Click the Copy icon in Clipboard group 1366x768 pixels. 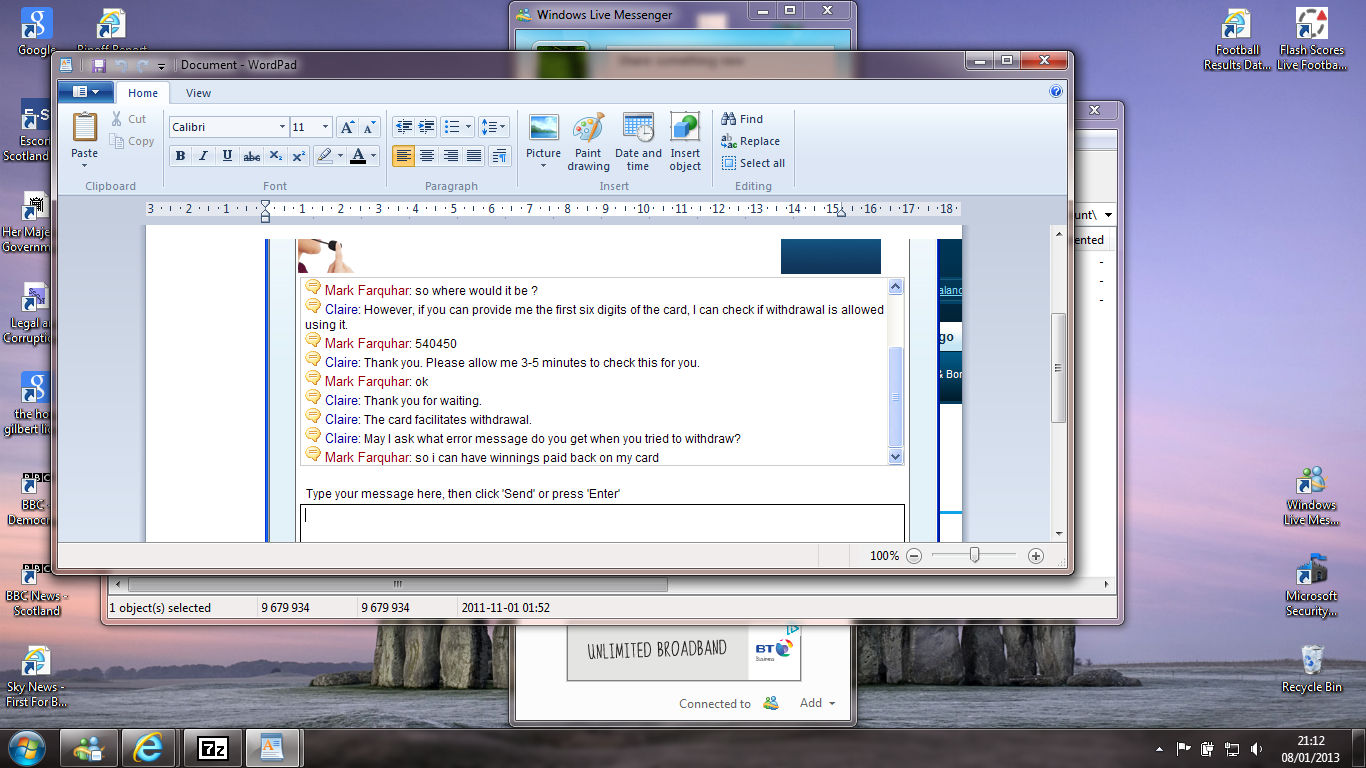coord(116,142)
